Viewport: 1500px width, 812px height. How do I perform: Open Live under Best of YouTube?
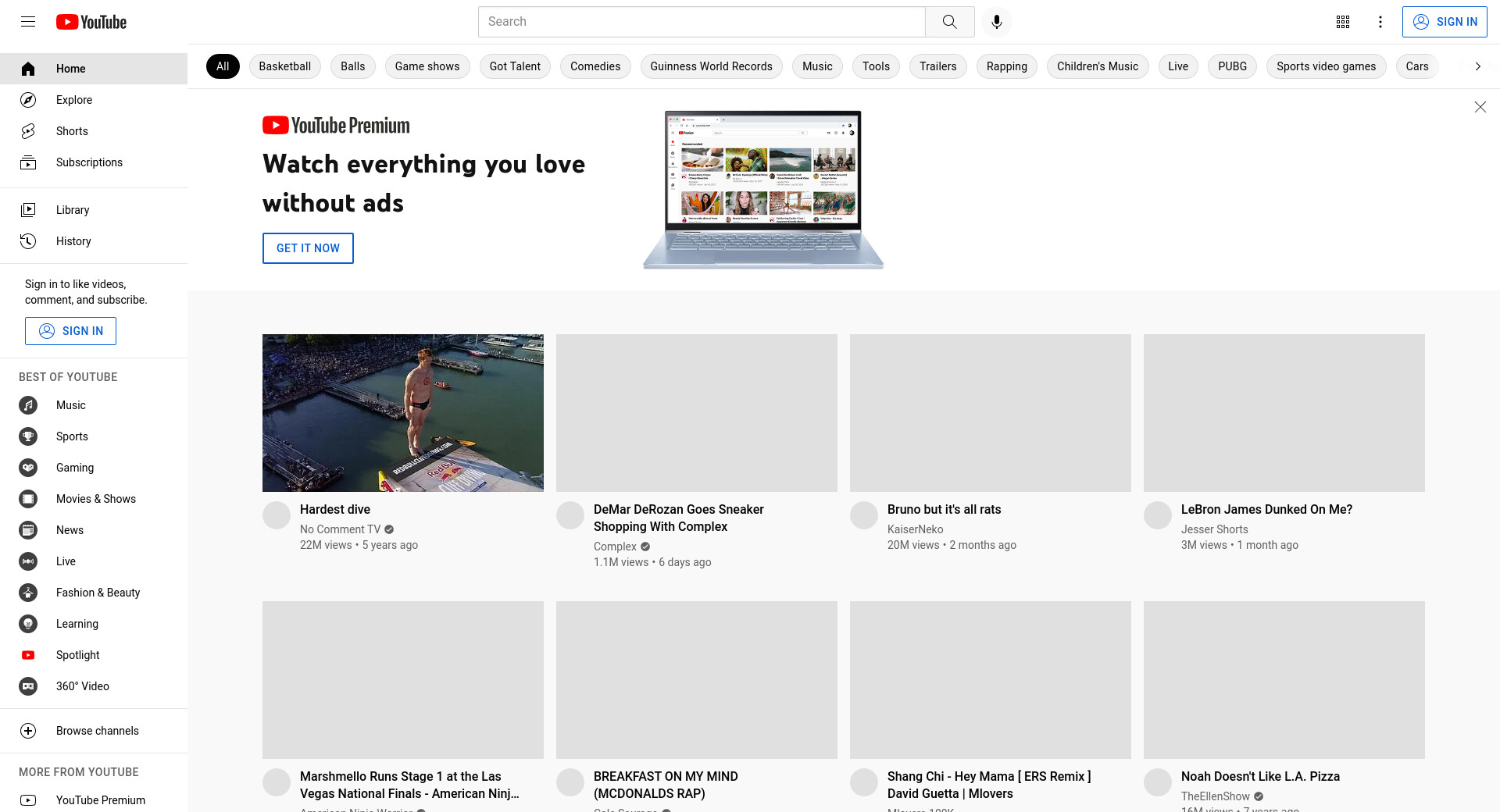coord(94,561)
